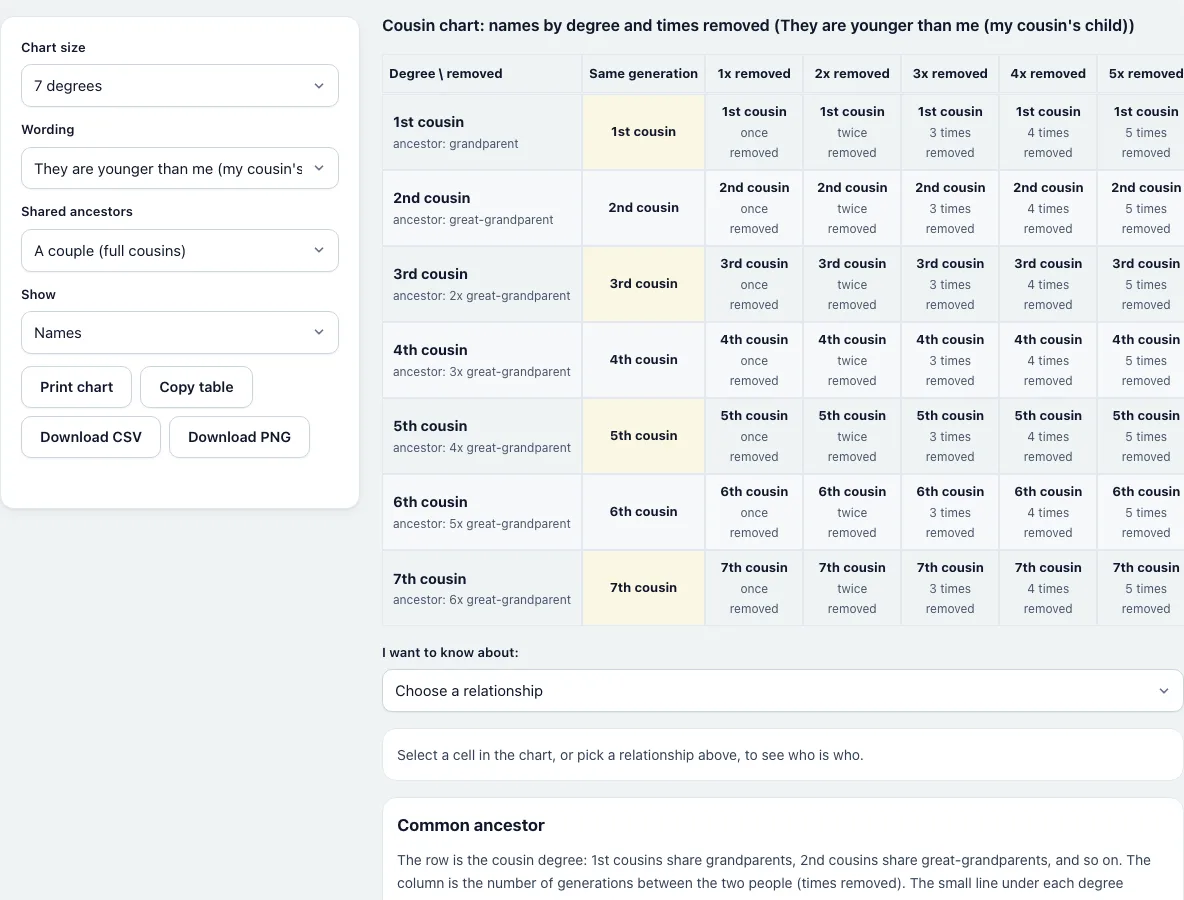Click the Download PNG button

tap(239, 437)
